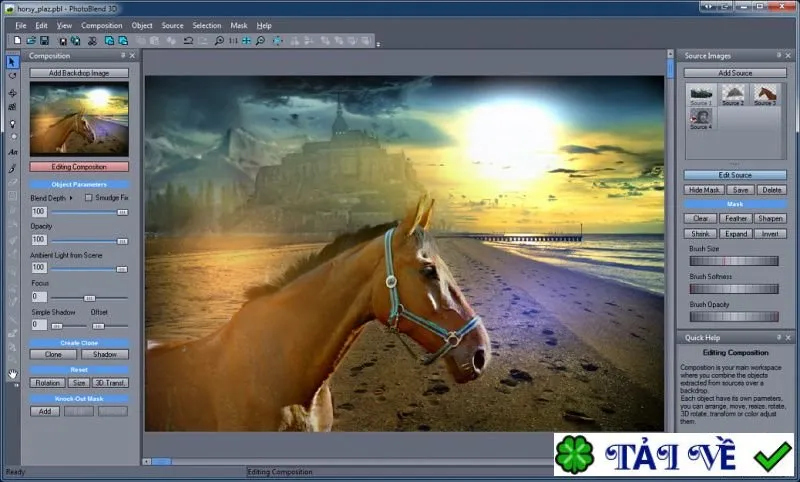The height and width of the screenshot is (482, 800).
Task: Click the 3D Transf. reset button
Action: [x=111, y=383]
